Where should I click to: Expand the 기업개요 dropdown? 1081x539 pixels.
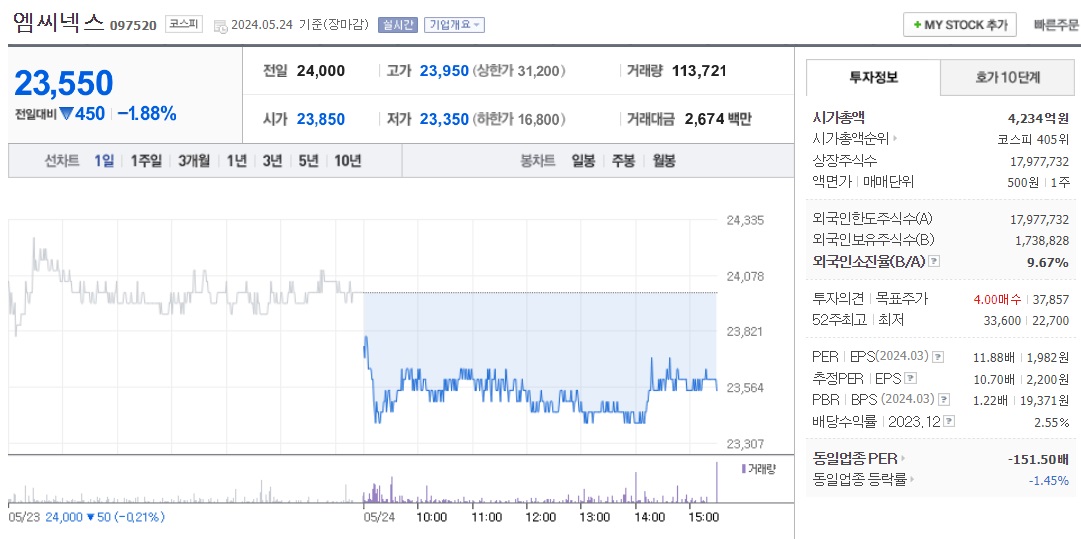(454, 25)
